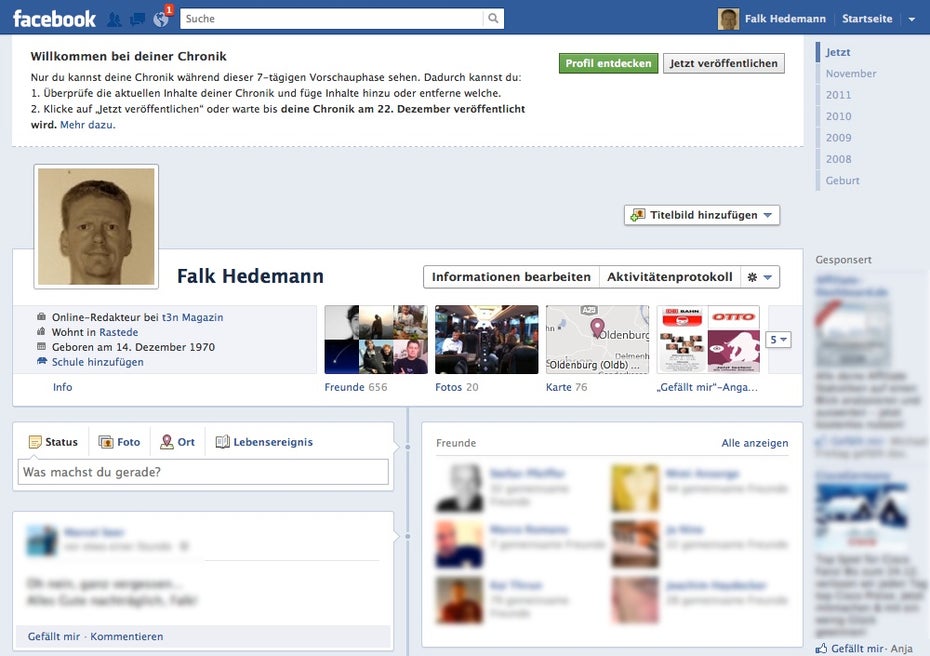
Task: Open the gear settings dropdown on profile
Action: click(760, 277)
